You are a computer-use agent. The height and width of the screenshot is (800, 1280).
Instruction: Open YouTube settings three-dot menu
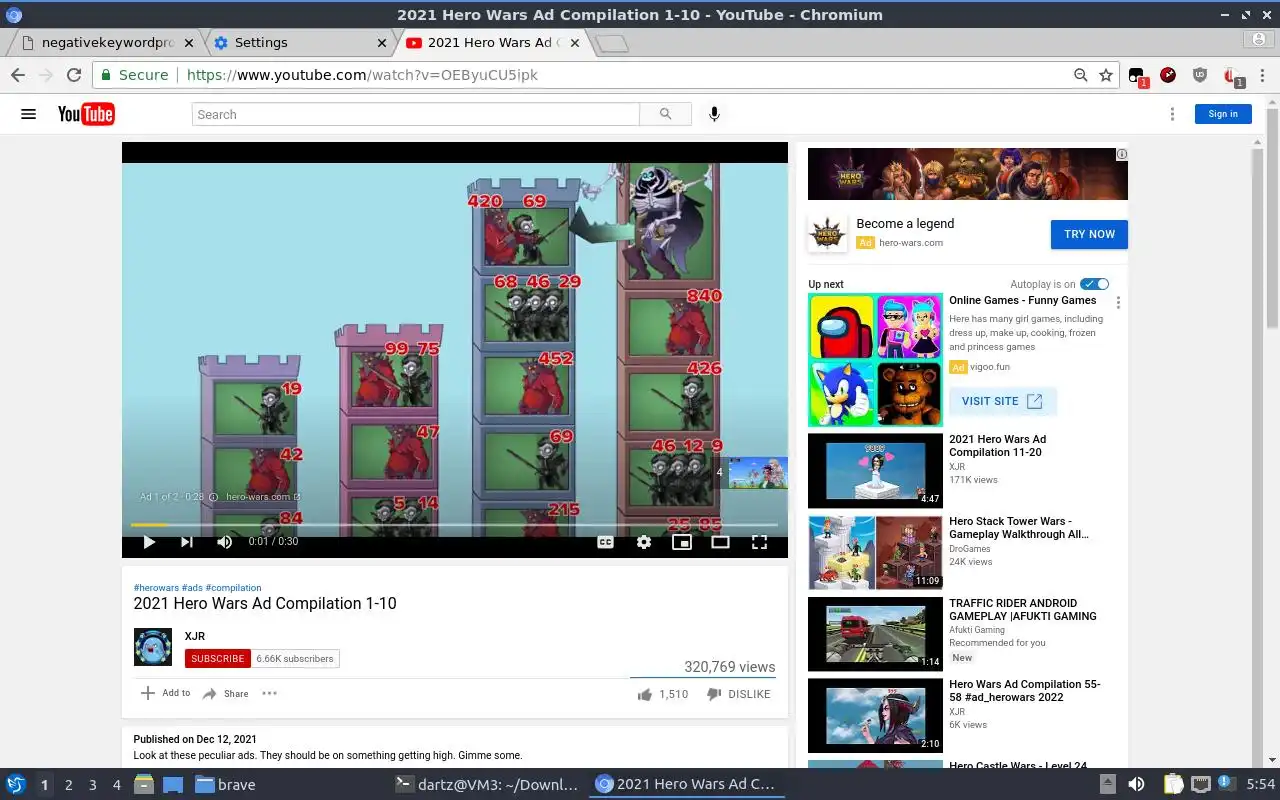[x=1172, y=114]
